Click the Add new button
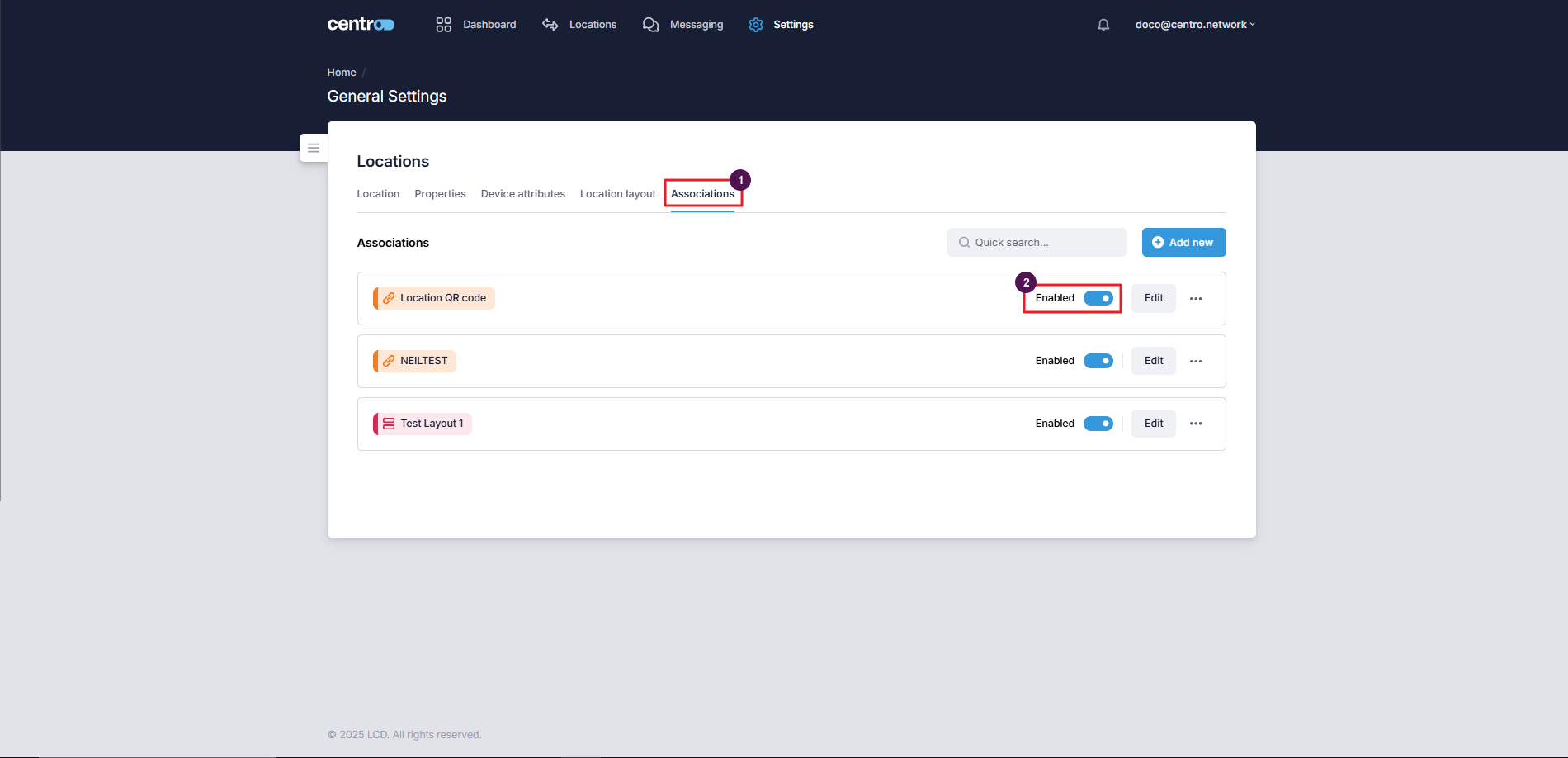The height and width of the screenshot is (758, 1568). (1183, 243)
